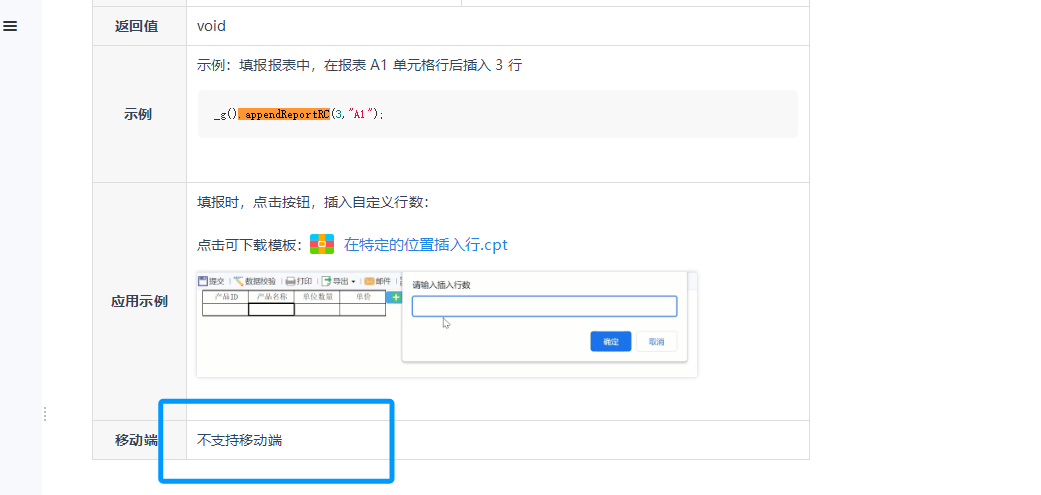Select the 不支持移动端 text
The image size is (1041, 495).
pyautogui.click(x=240, y=440)
